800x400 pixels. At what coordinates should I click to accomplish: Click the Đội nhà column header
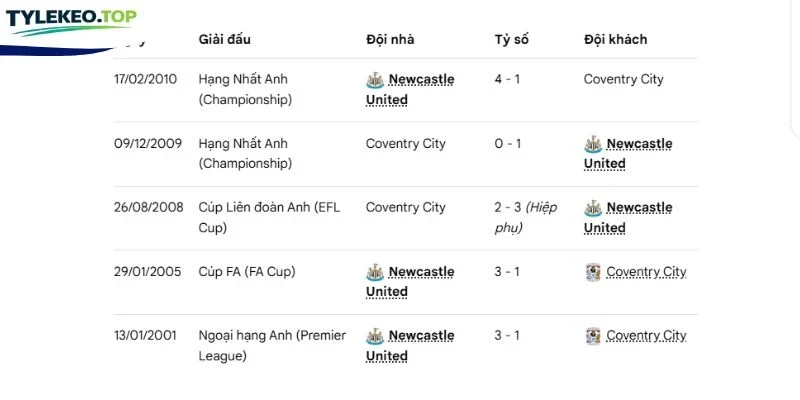390,39
